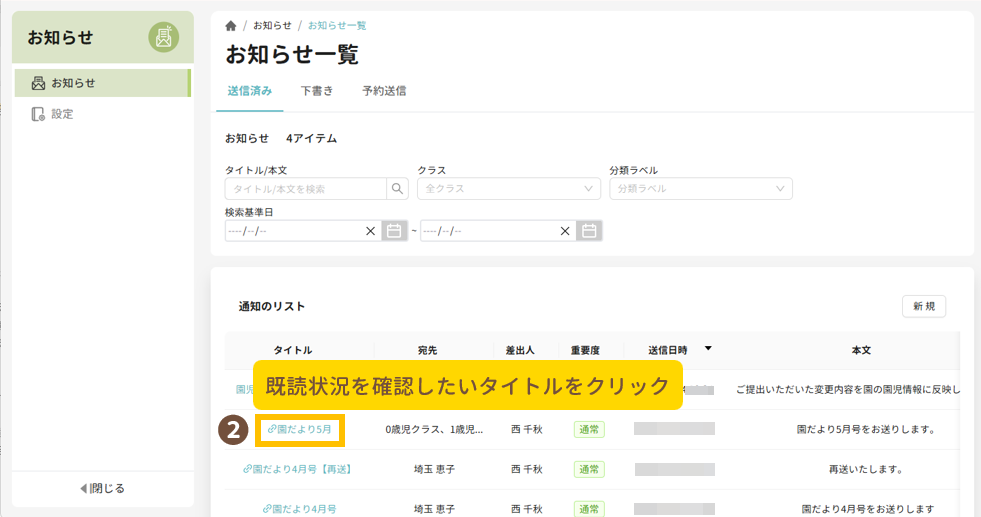Clear the start date field
The width and height of the screenshot is (981, 517).
pyautogui.click(x=370, y=231)
